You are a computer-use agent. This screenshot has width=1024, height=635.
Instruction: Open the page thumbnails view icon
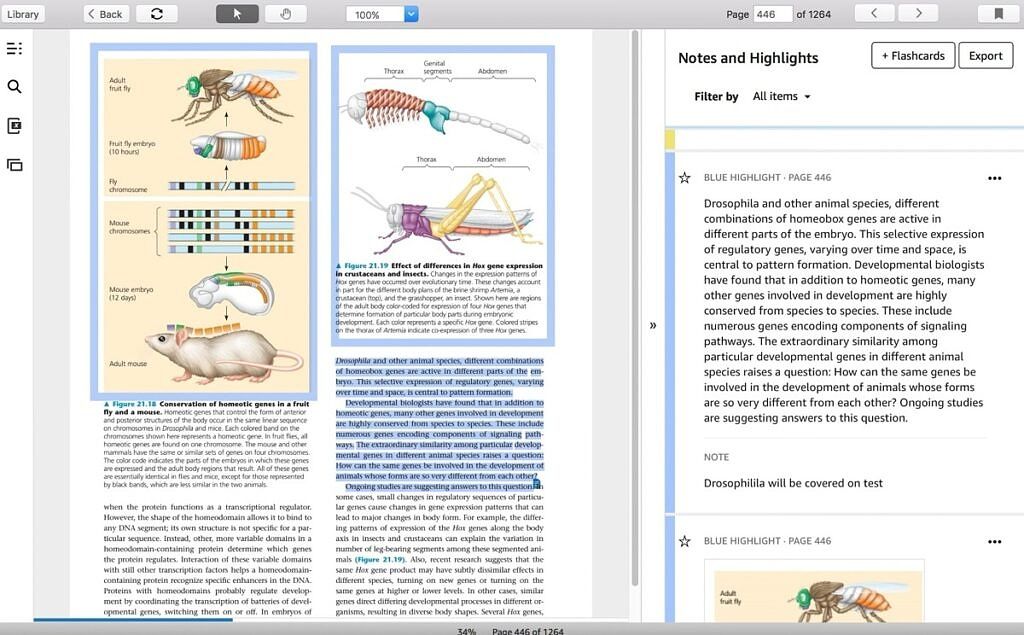(x=14, y=164)
